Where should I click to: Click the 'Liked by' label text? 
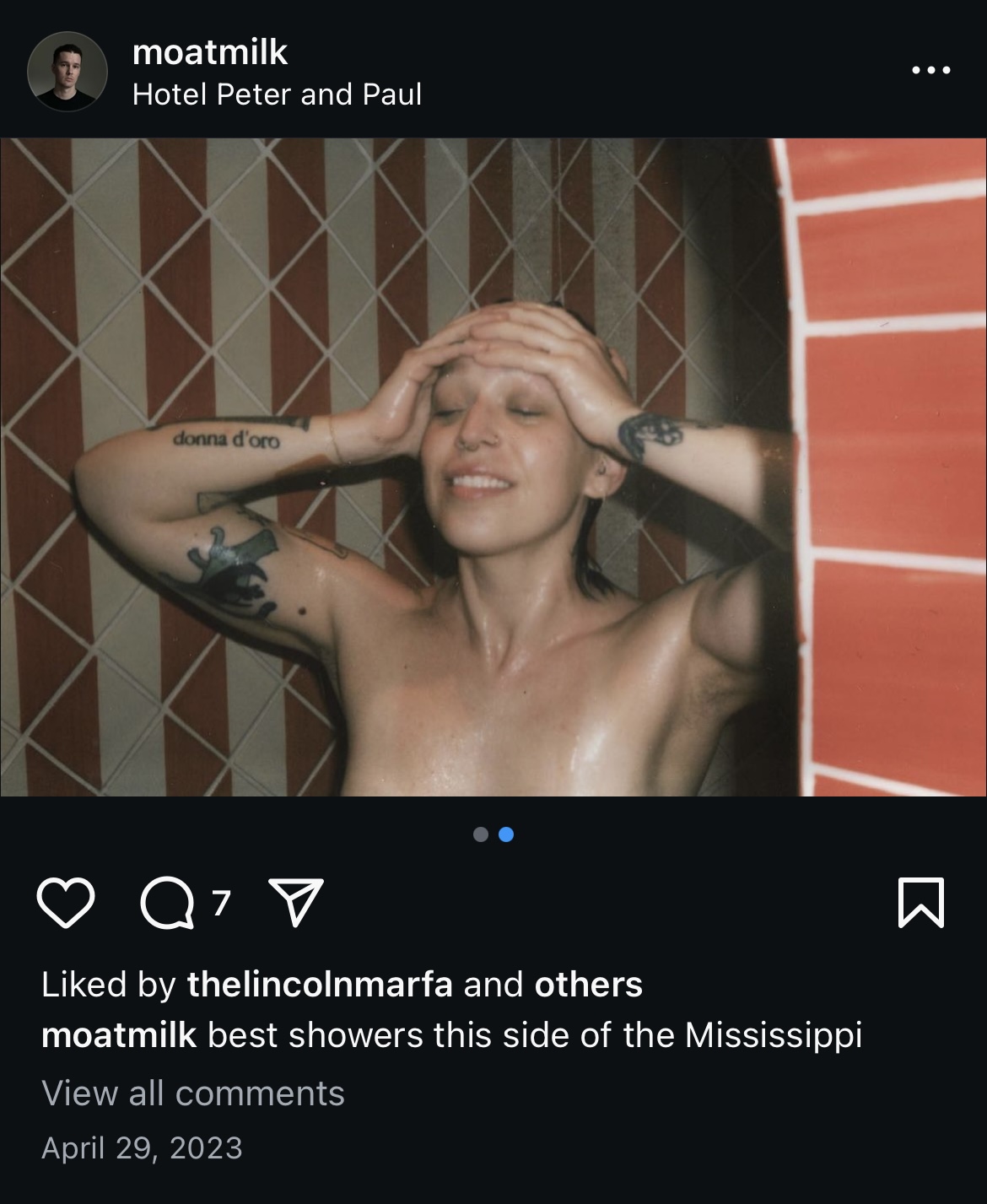pyautogui.click(x=108, y=985)
